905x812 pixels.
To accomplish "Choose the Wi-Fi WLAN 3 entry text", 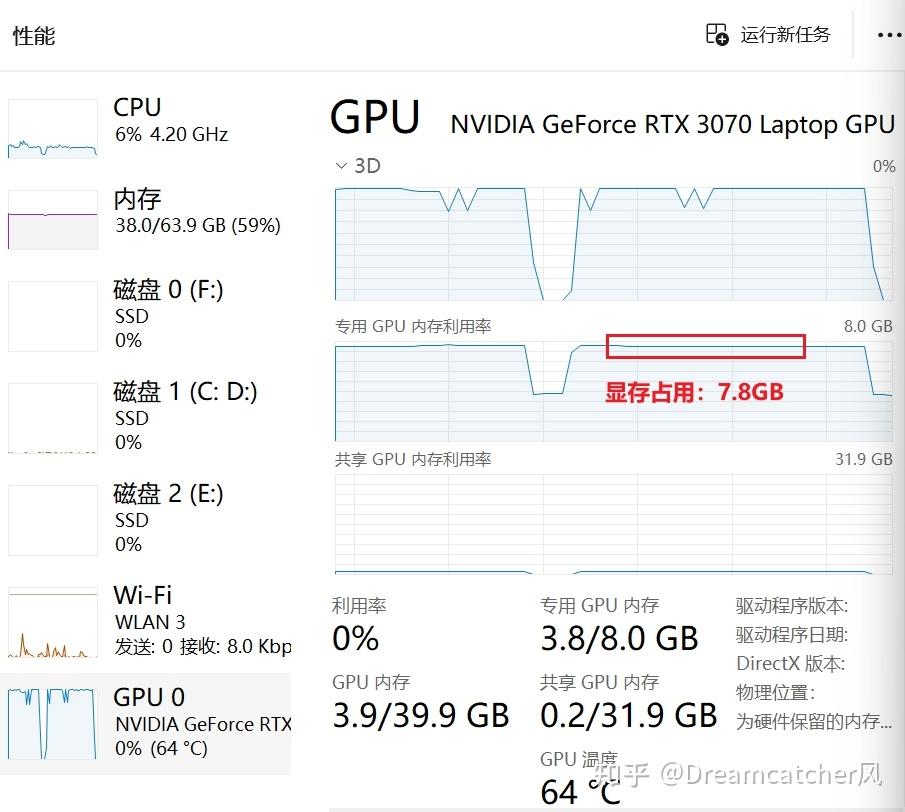I will pyautogui.click(x=150, y=621).
